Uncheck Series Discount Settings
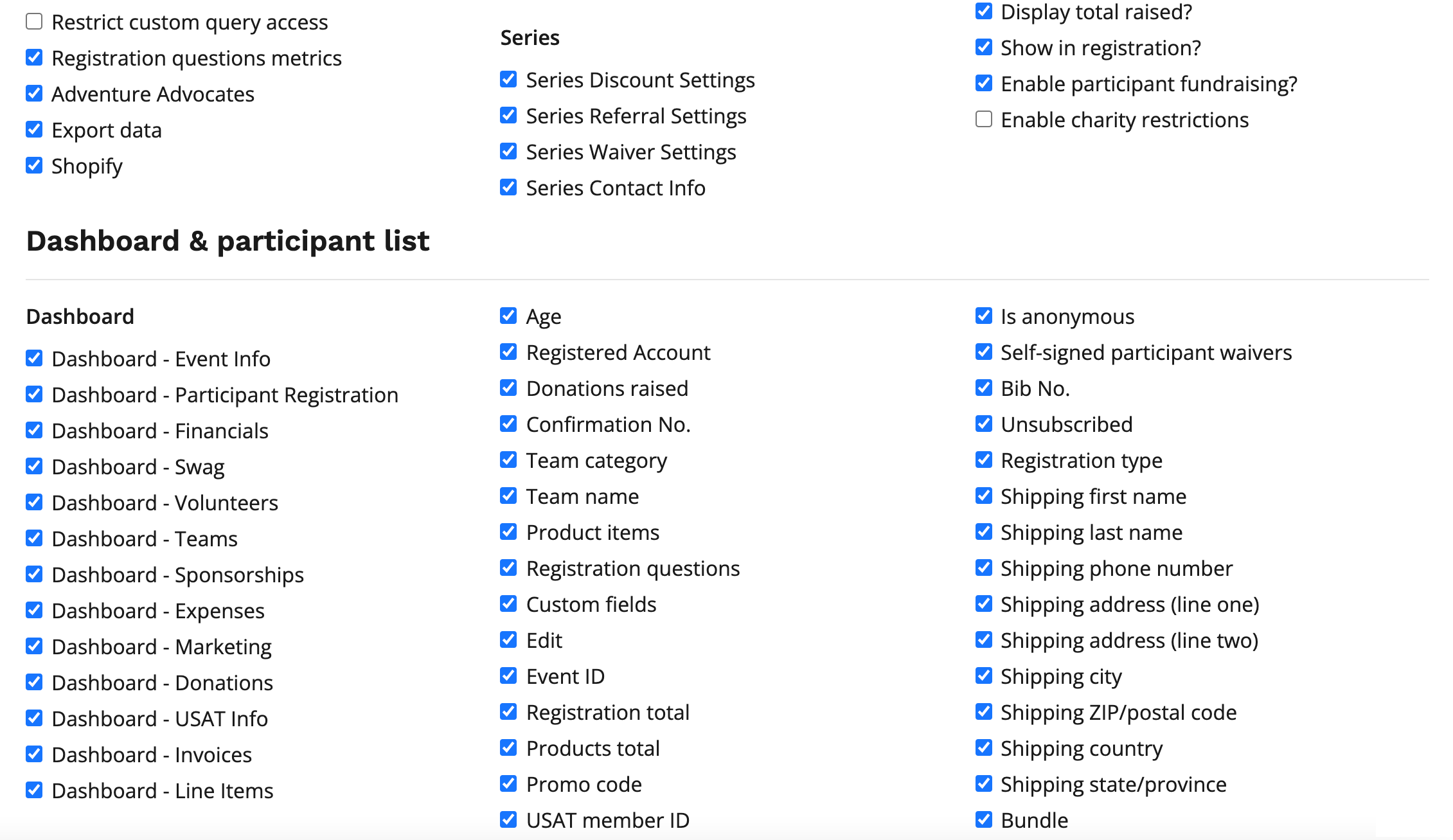 [508, 80]
